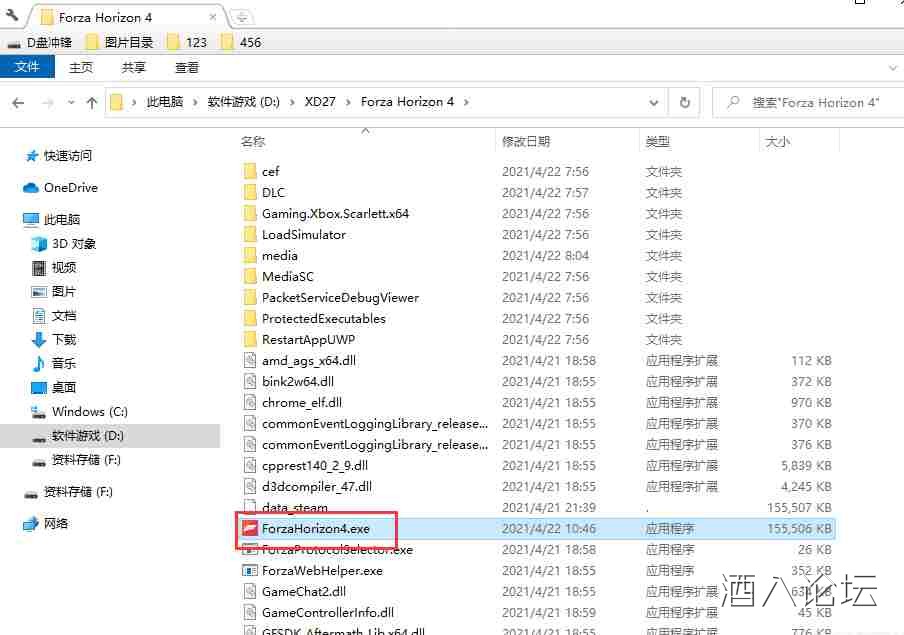Screen dimensions: 904x635
Task: Click the chrome_elf.dll file icon
Action: point(250,403)
